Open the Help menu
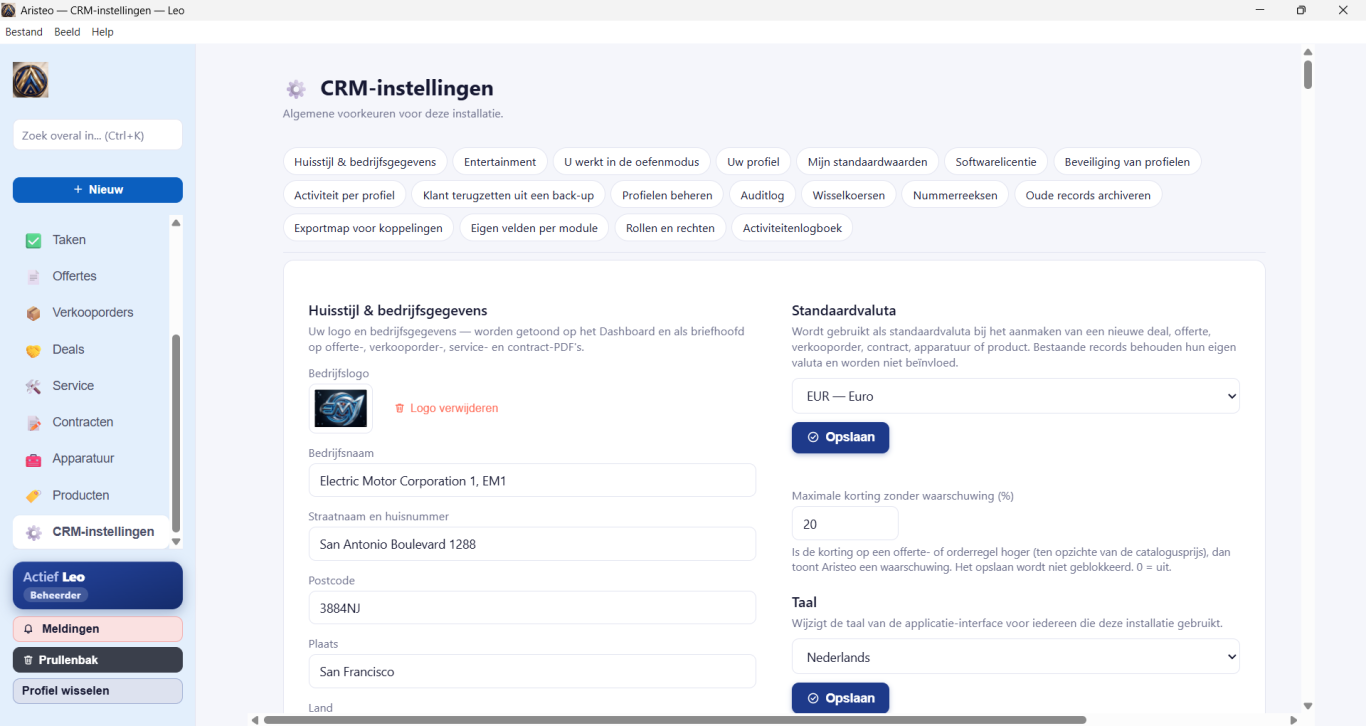This screenshot has width=1366, height=726. (102, 32)
